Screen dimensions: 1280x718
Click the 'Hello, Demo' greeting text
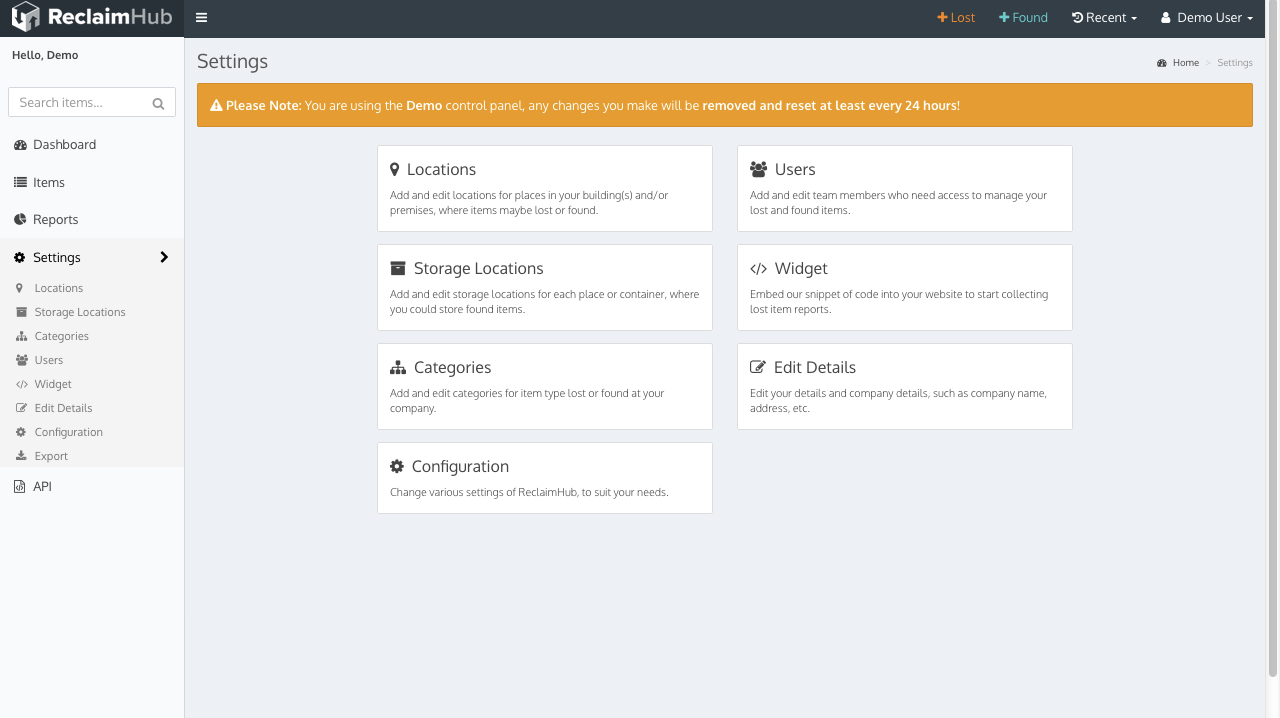(45, 55)
